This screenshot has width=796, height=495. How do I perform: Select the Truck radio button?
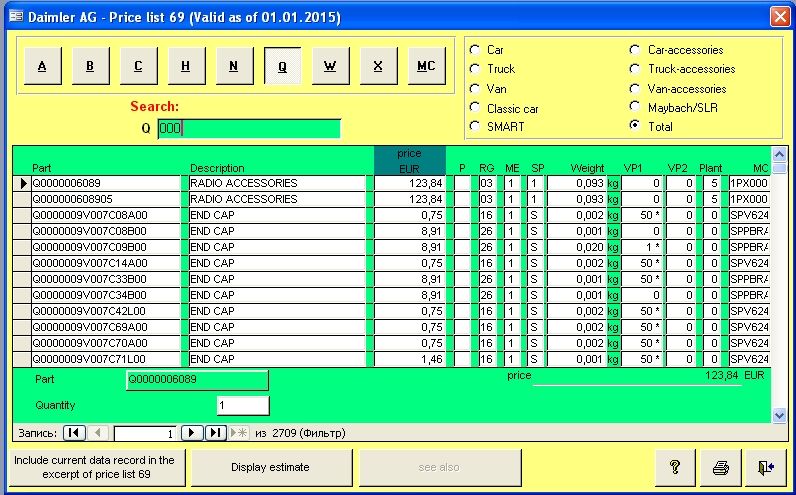point(475,69)
